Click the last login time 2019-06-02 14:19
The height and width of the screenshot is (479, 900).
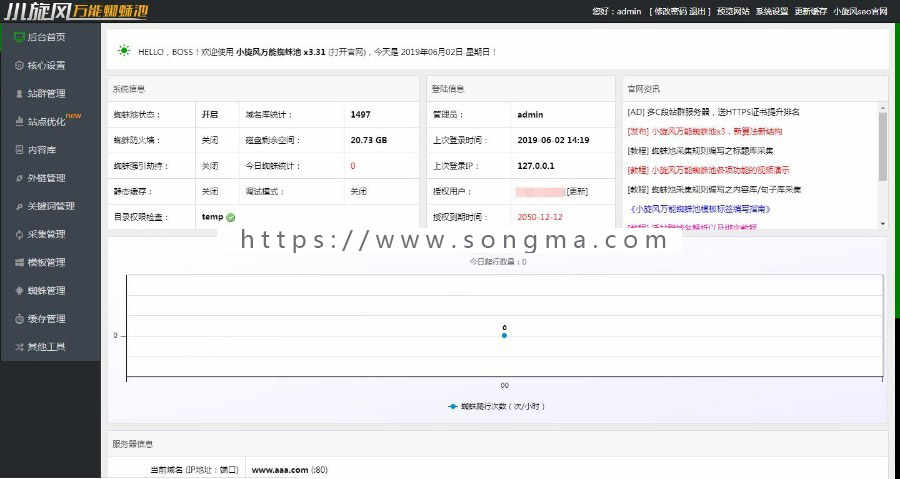click(x=553, y=140)
